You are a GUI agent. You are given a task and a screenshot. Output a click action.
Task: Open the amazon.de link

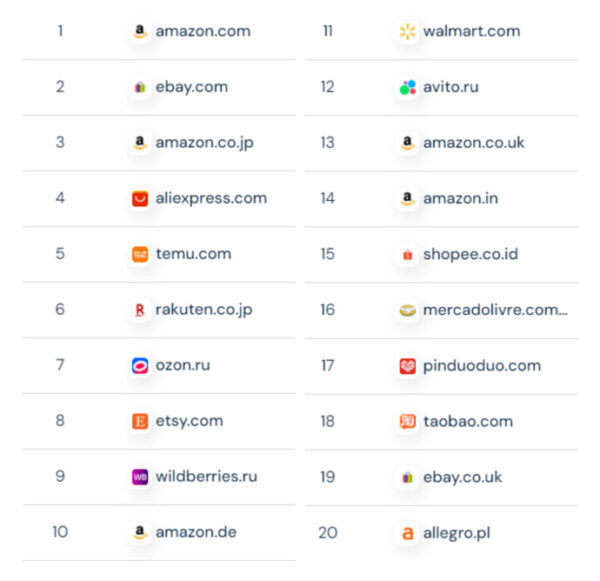(x=196, y=532)
